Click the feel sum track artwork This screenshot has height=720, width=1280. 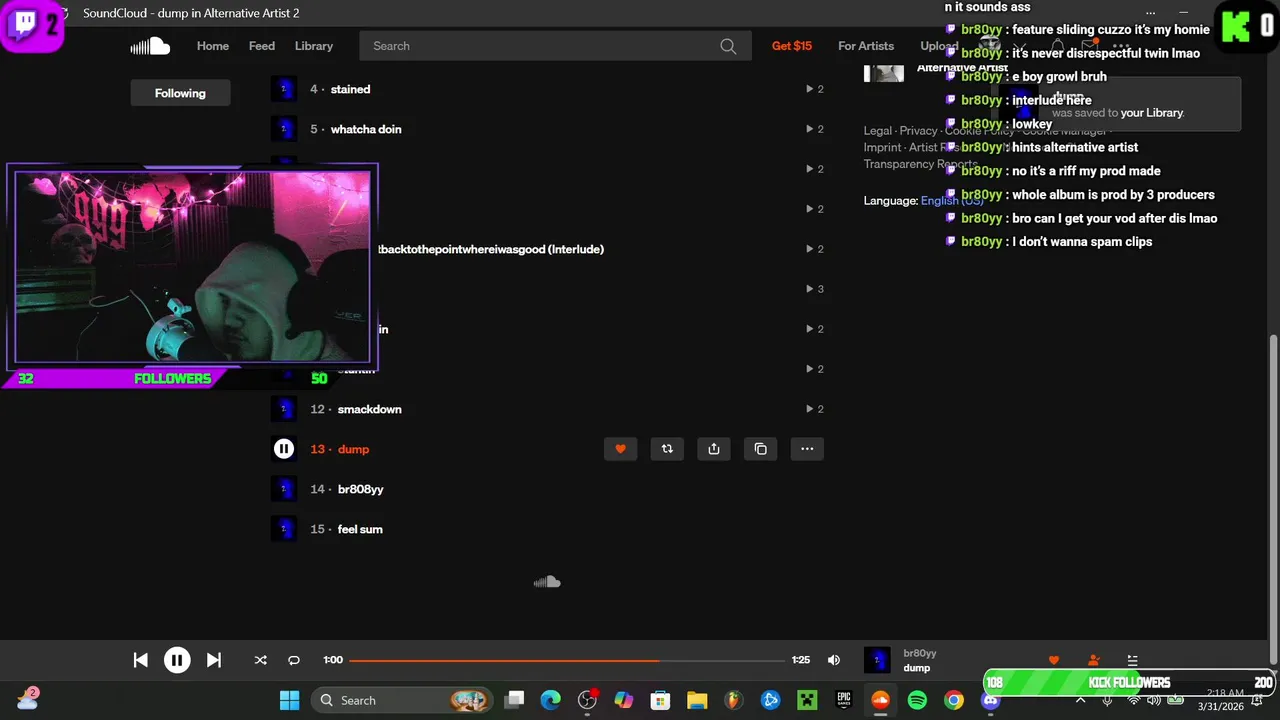(x=284, y=529)
